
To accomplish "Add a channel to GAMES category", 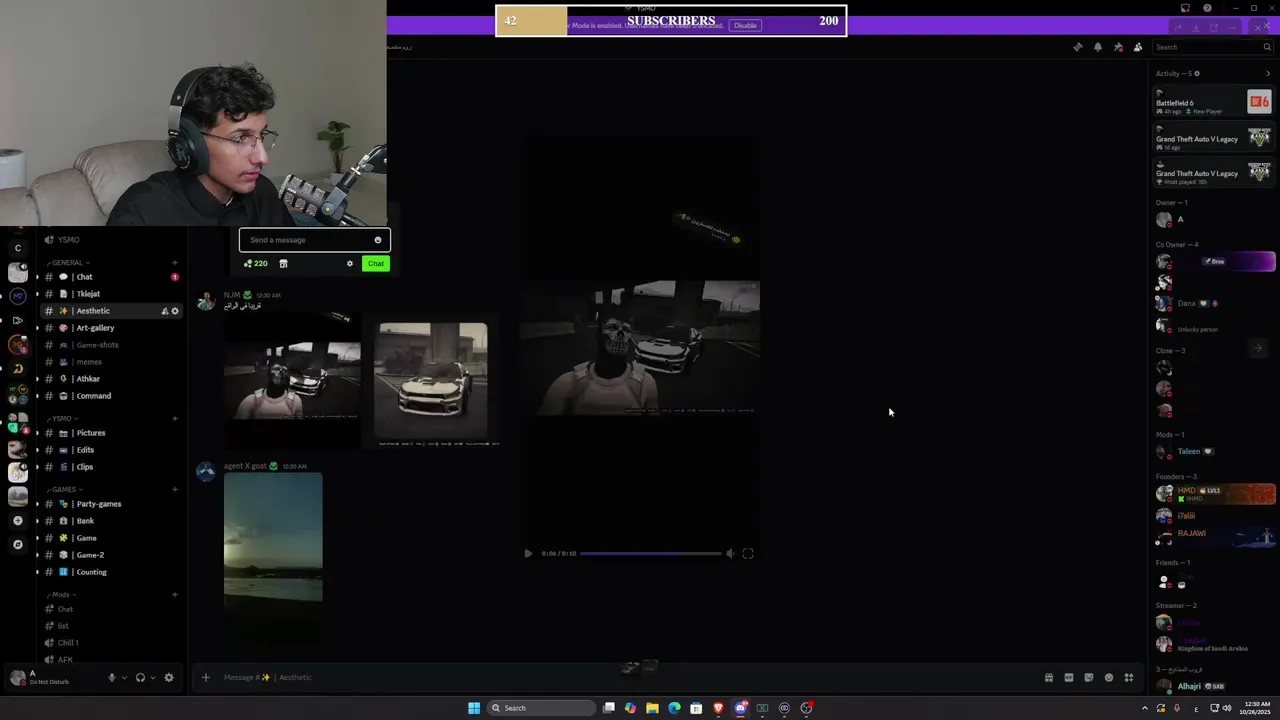I will coord(175,490).
